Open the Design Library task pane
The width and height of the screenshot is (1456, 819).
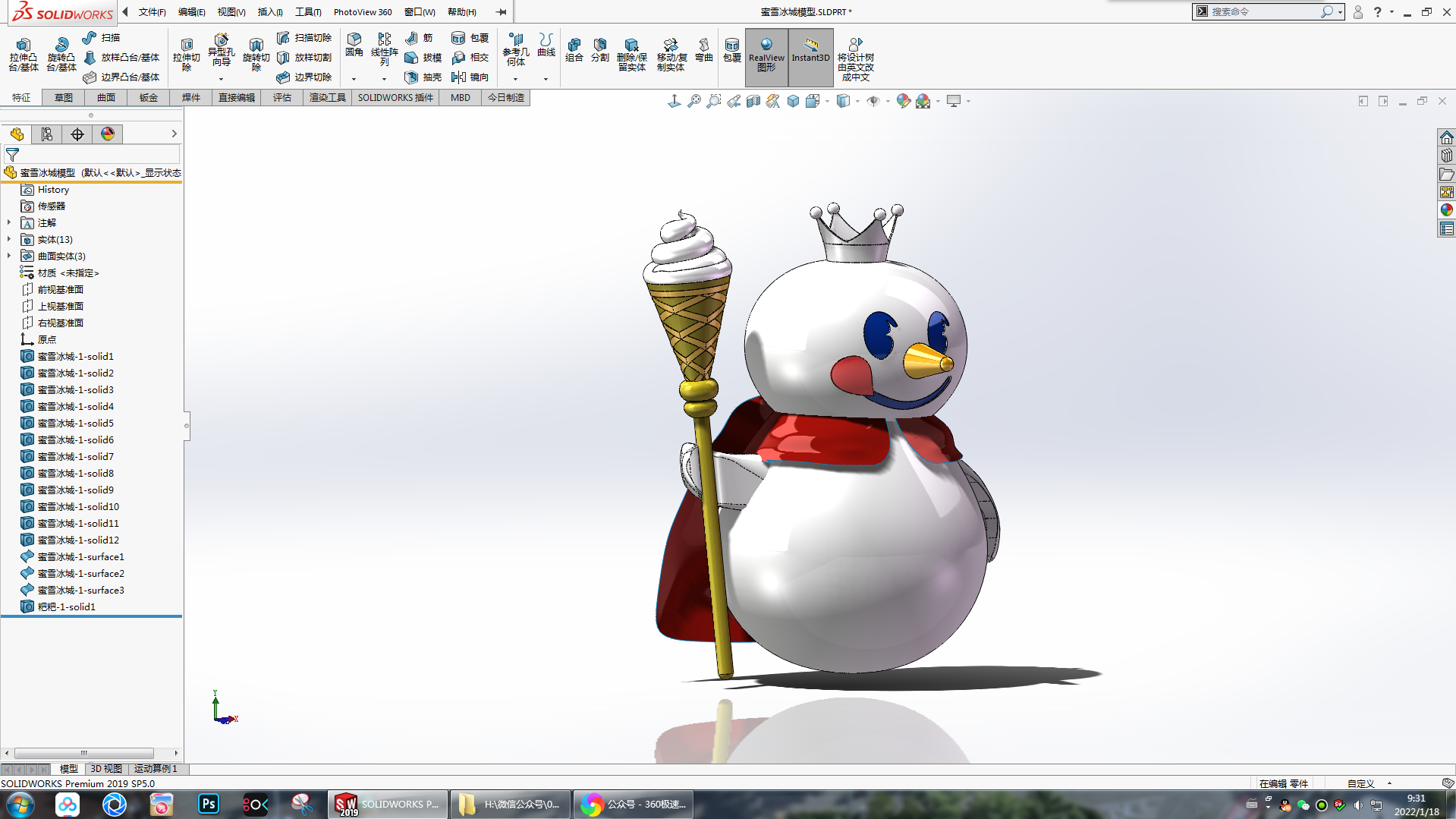click(x=1447, y=156)
